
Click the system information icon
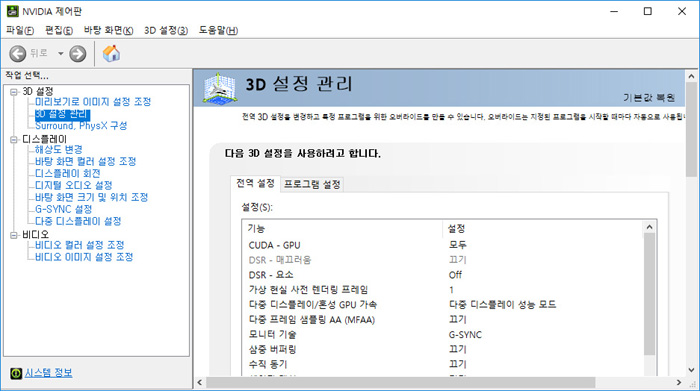[16, 373]
